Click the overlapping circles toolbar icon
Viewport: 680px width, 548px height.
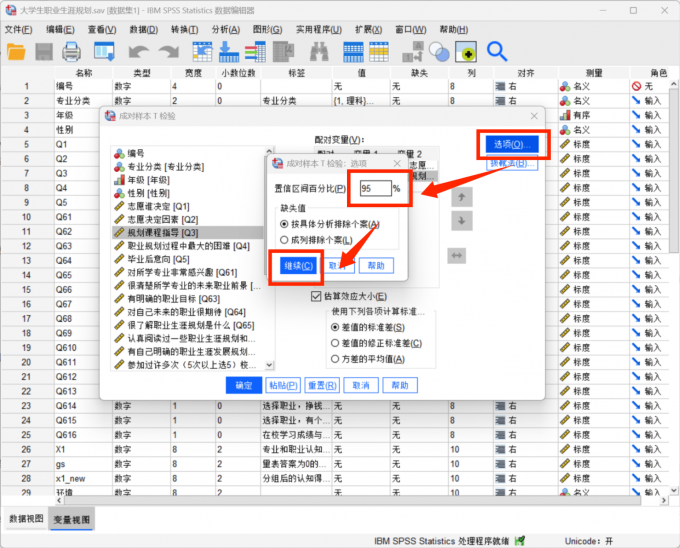click(x=439, y=52)
